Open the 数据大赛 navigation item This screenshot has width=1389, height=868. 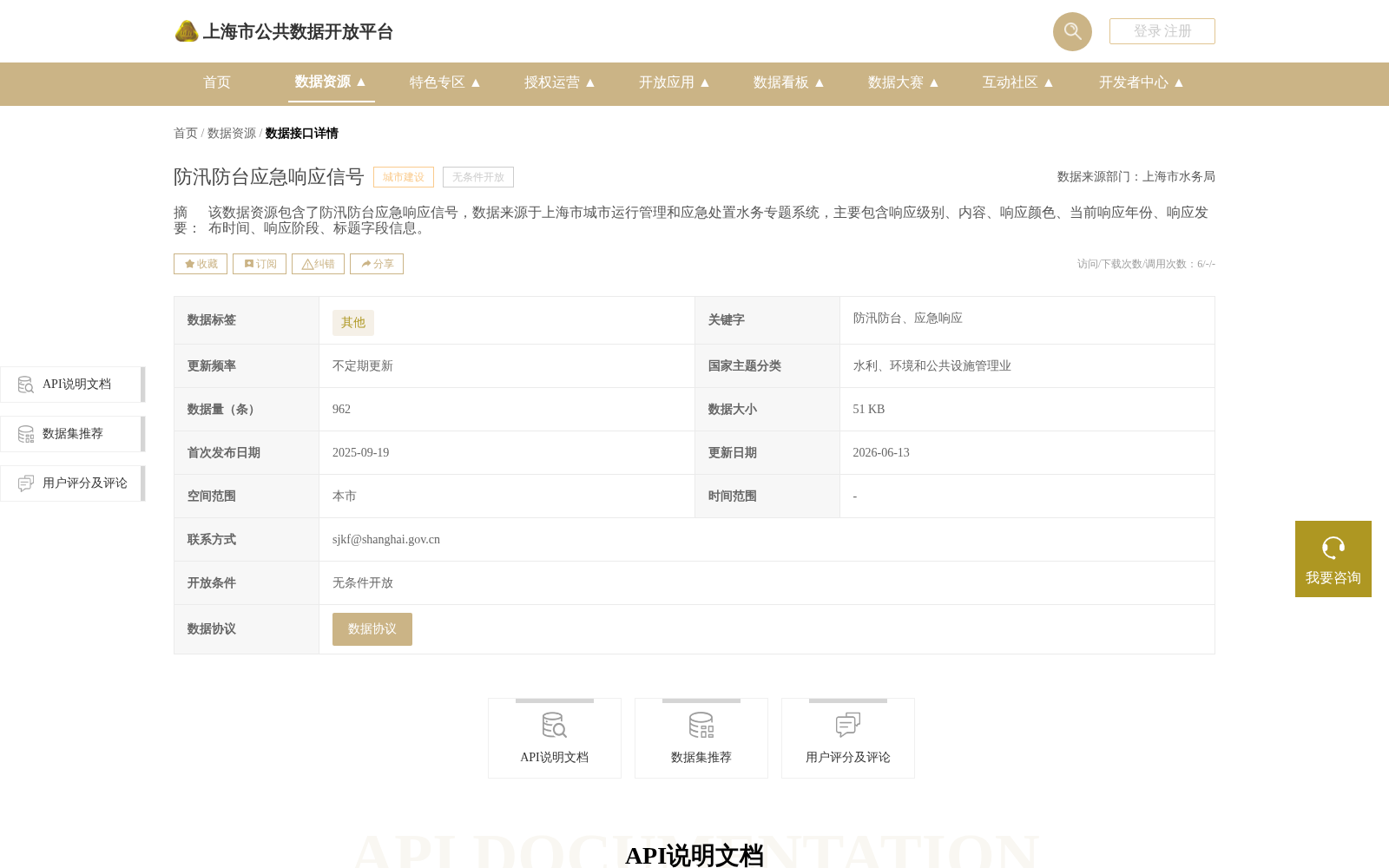click(895, 82)
